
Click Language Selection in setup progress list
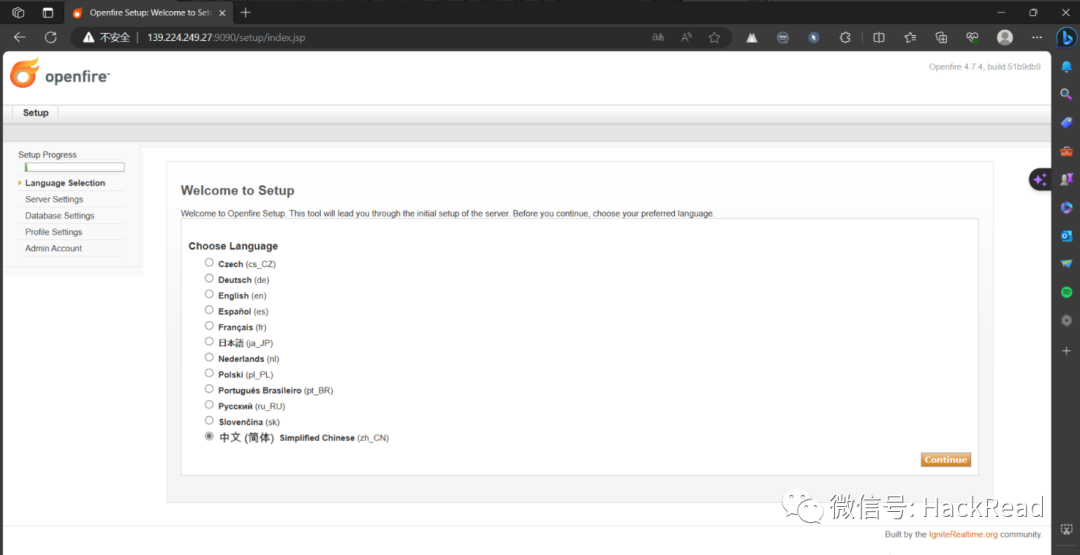pyautogui.click(x=65, y=183)
